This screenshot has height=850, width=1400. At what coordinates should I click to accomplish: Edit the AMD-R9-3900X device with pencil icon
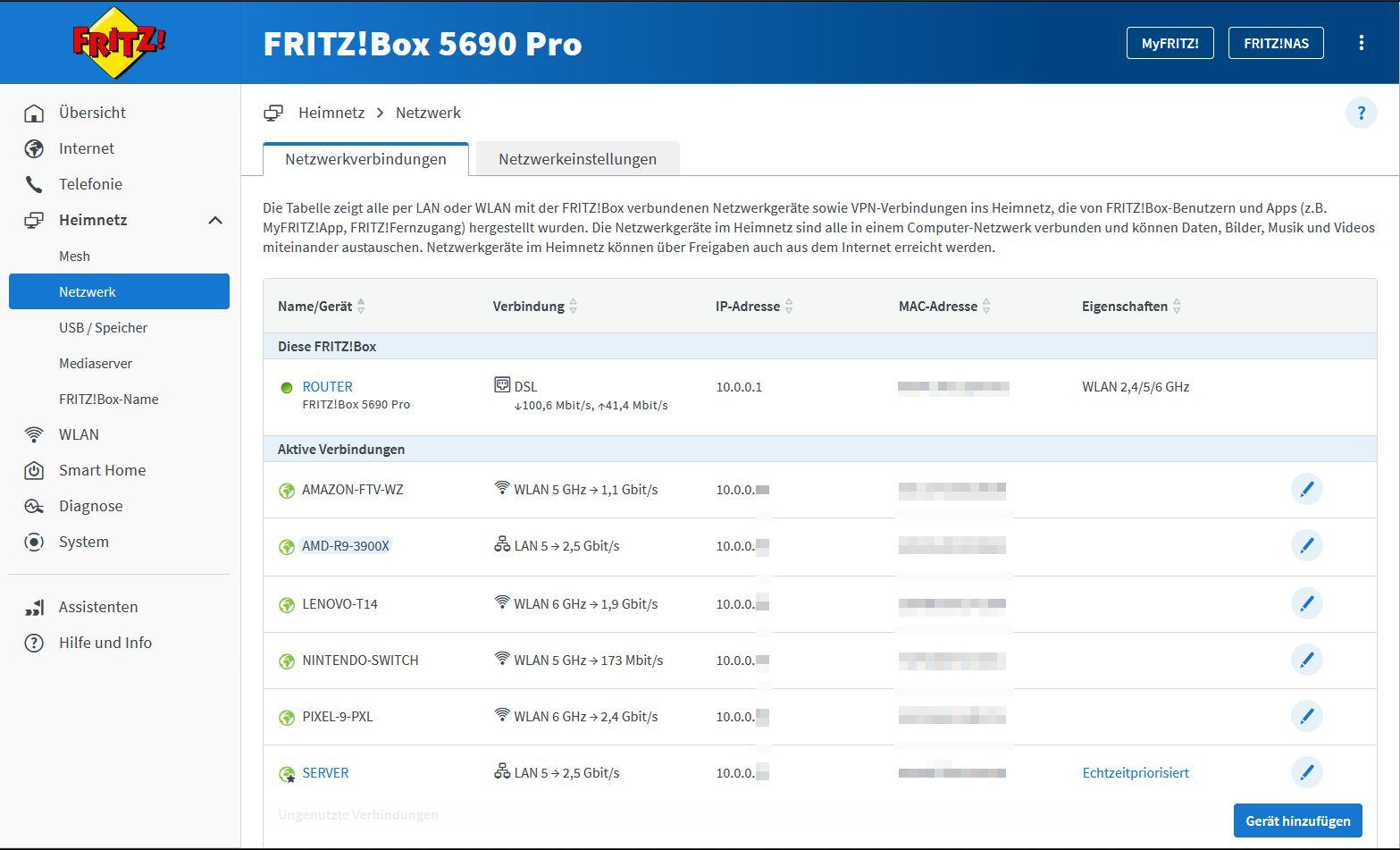(1306, 545)
